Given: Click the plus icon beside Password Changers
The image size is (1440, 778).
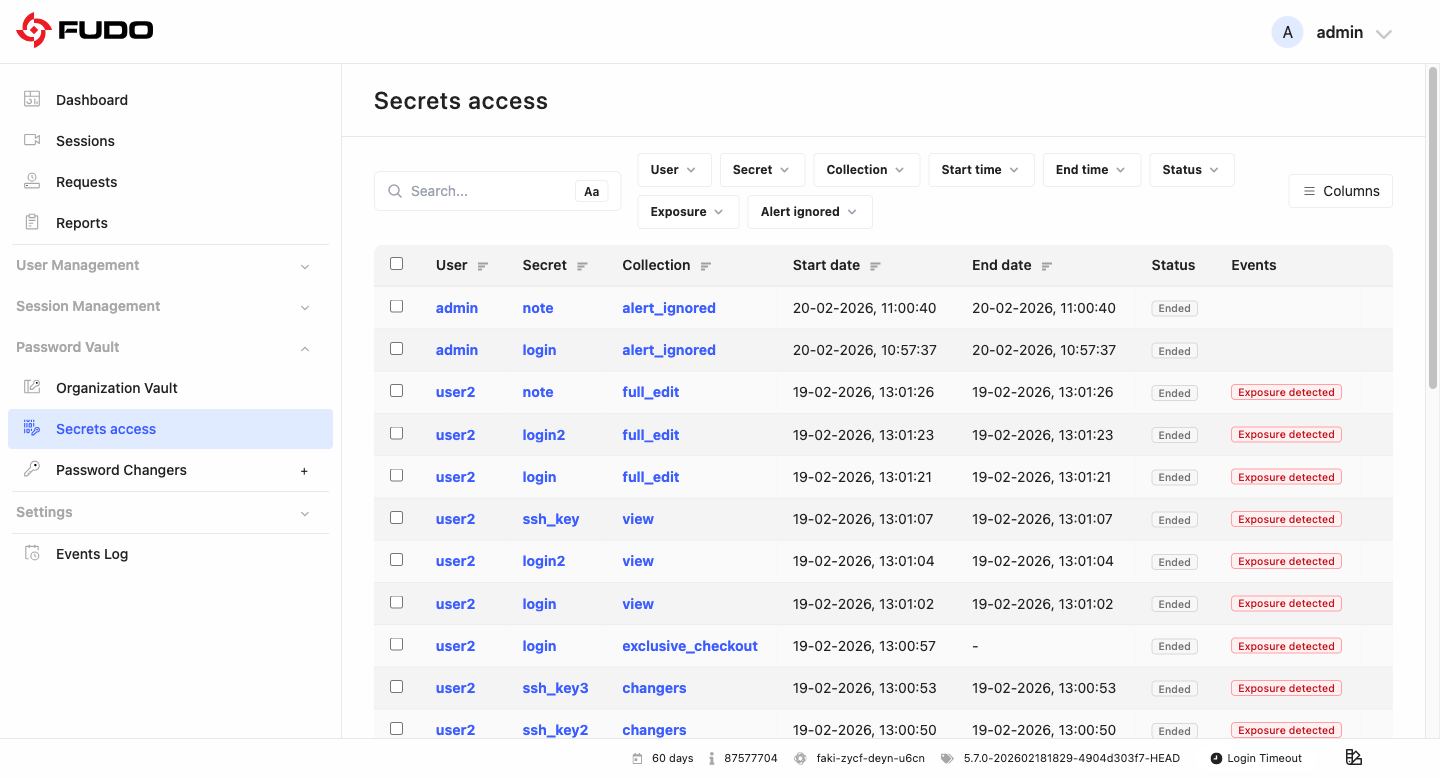Looking at the screenshot, I should [305, 470].
